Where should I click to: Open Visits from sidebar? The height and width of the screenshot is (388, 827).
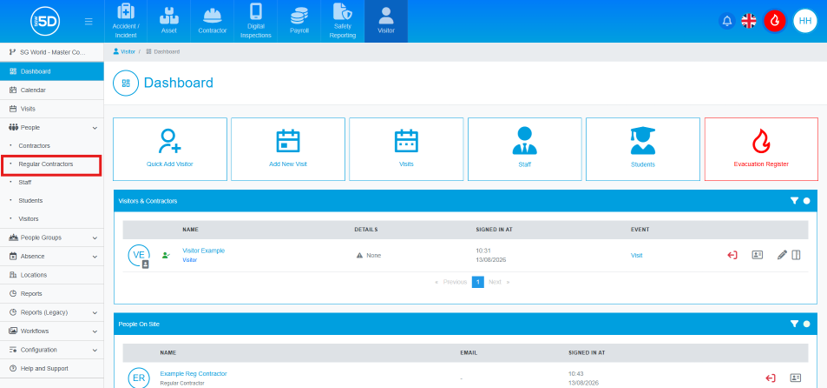coord(52,109)
